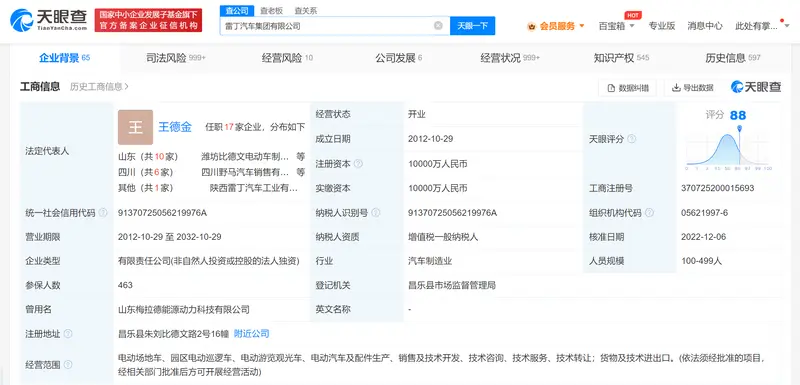
Task: Click the 导出数据 download button
Action: [692, 88]
